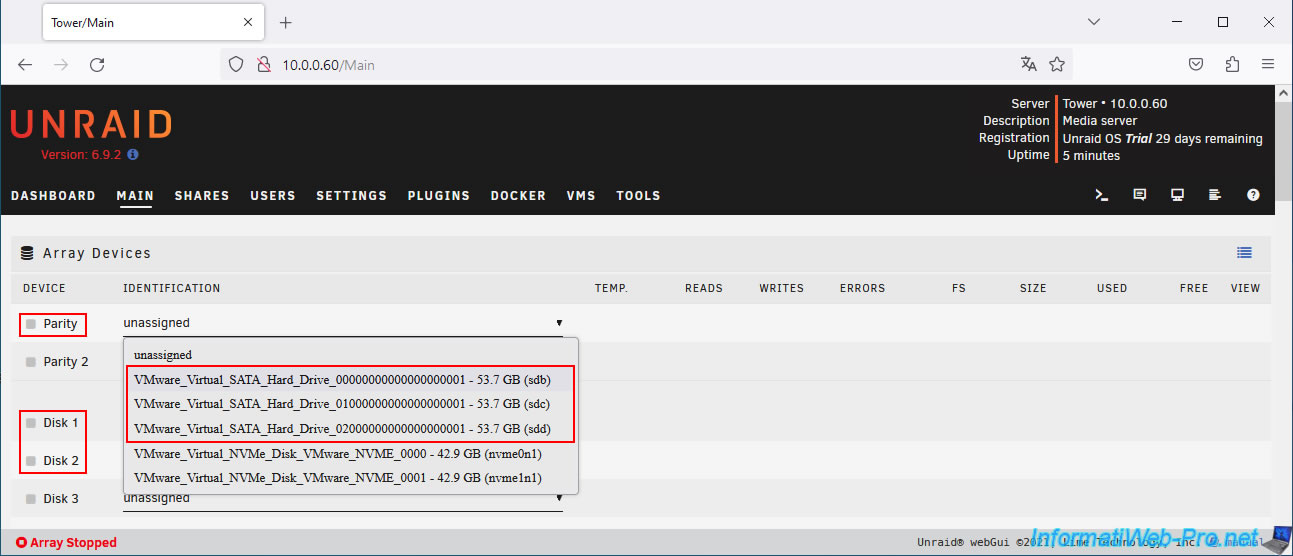Click the version info icon beside 6.9.2
This screenshot has height=556, width=1293.
pyautogui.click(x=133, y=155)
